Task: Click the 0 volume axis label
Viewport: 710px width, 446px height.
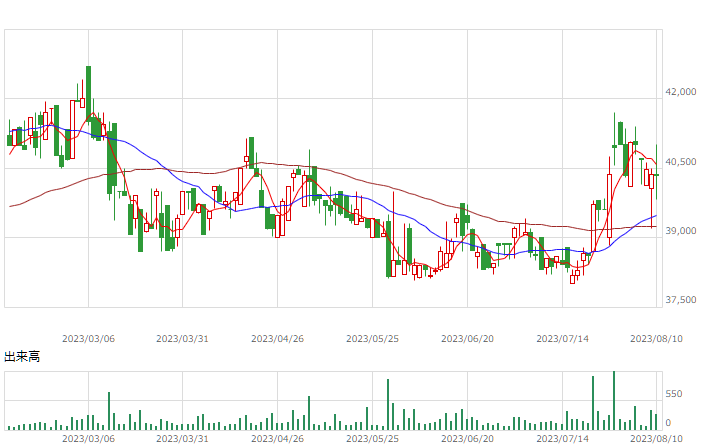Action: coord(668,423)
